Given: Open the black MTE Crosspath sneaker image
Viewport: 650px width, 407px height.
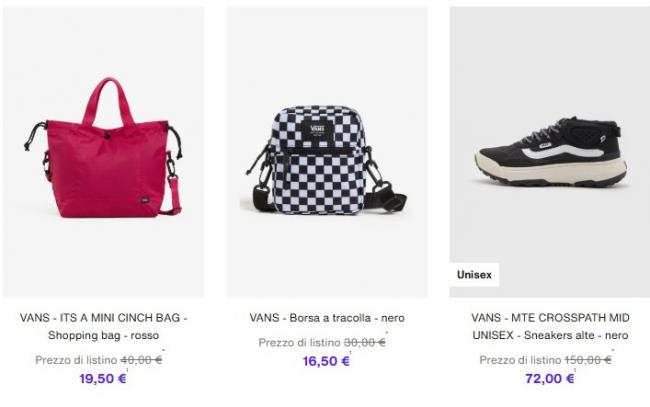Looking at the screenshot, I should coord(550,152).
